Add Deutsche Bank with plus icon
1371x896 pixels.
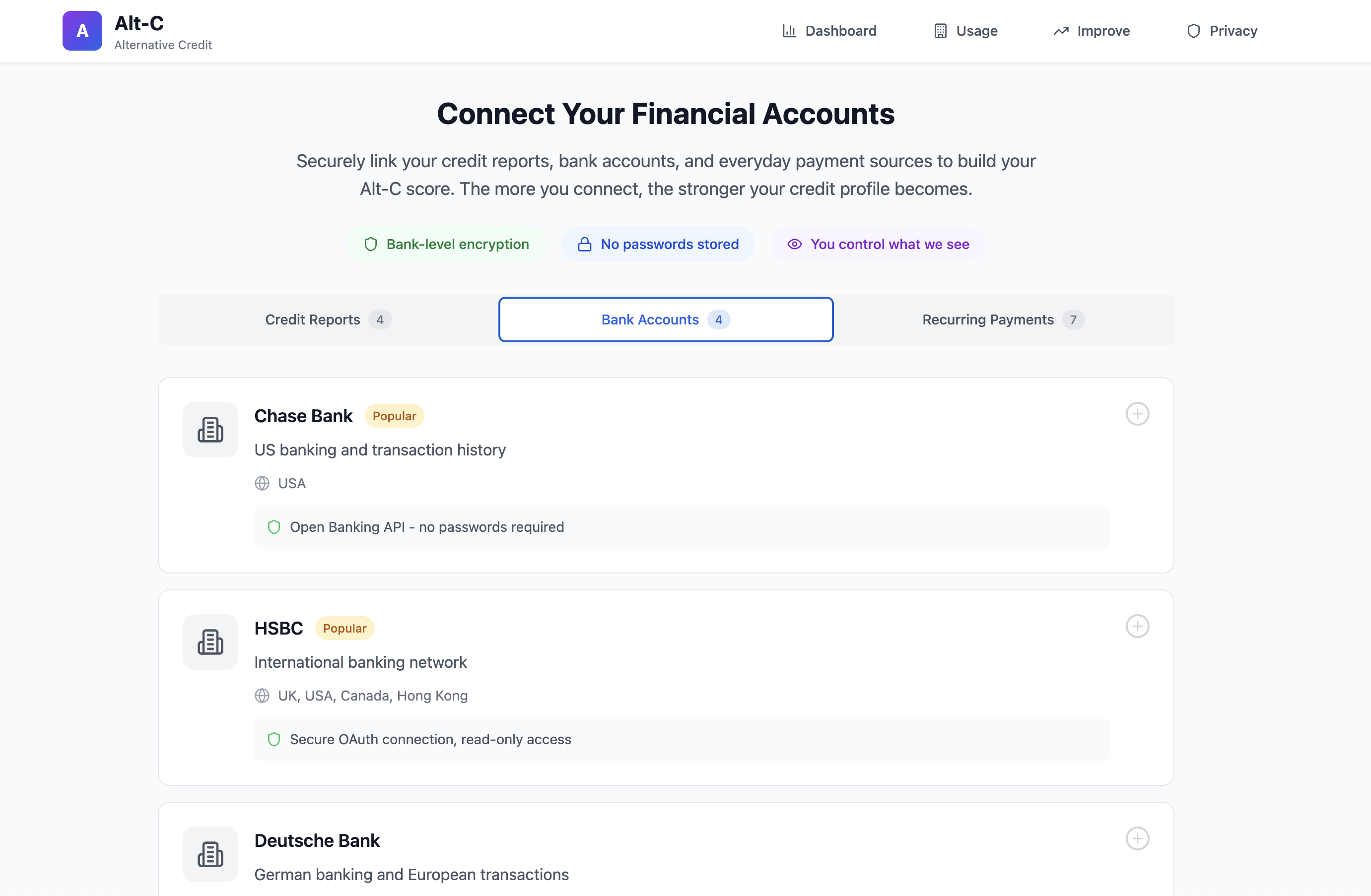point(1137,839)
